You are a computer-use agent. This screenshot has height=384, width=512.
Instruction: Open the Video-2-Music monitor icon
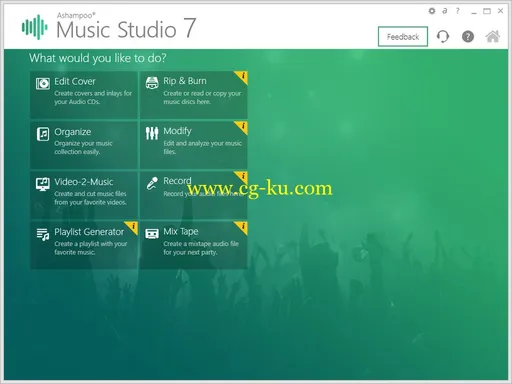pyautogui.click(x=43, y=184)
